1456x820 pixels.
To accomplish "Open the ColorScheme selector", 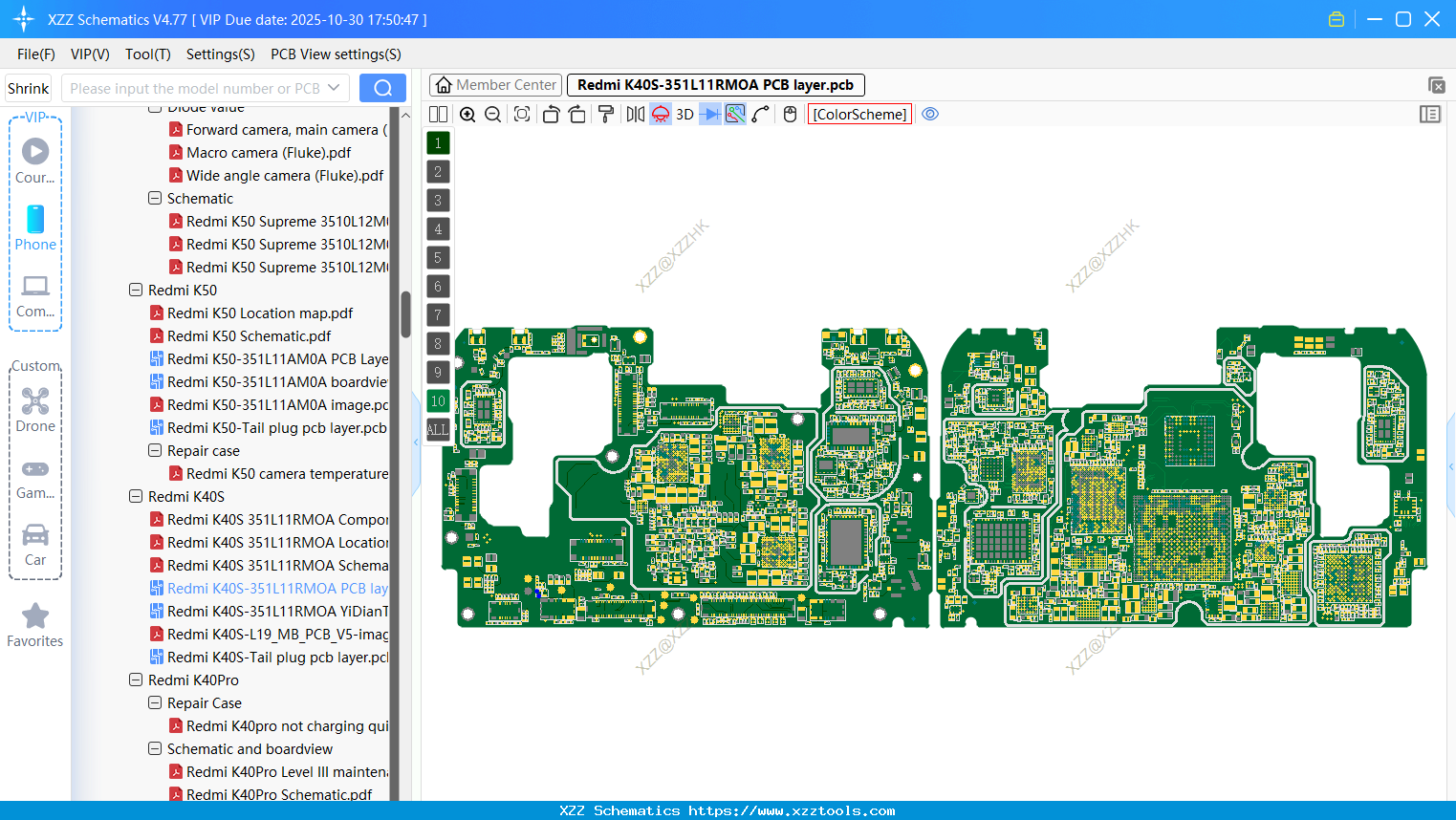I will [x=858, y=114].
